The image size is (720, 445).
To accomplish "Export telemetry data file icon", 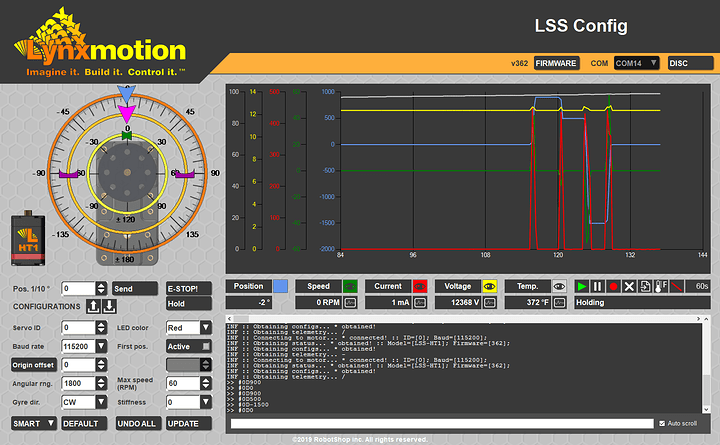I will click(645, 287).
